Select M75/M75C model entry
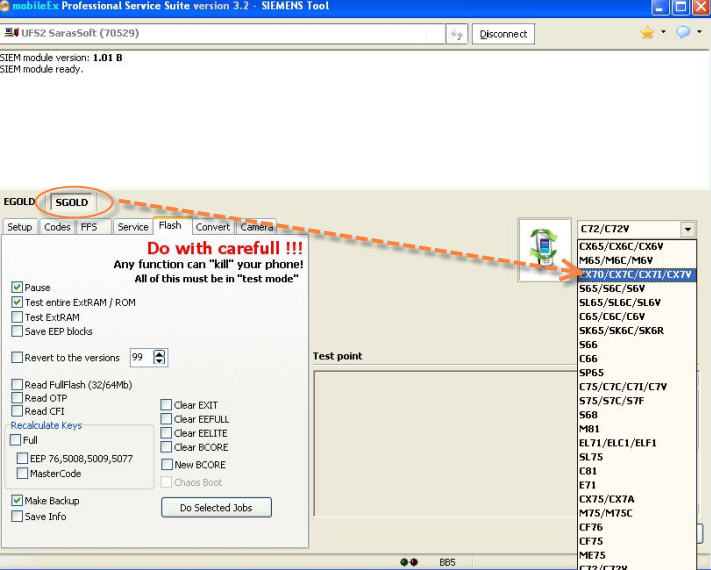The height and width of the screenshot is (570, 711). point(637,513)
